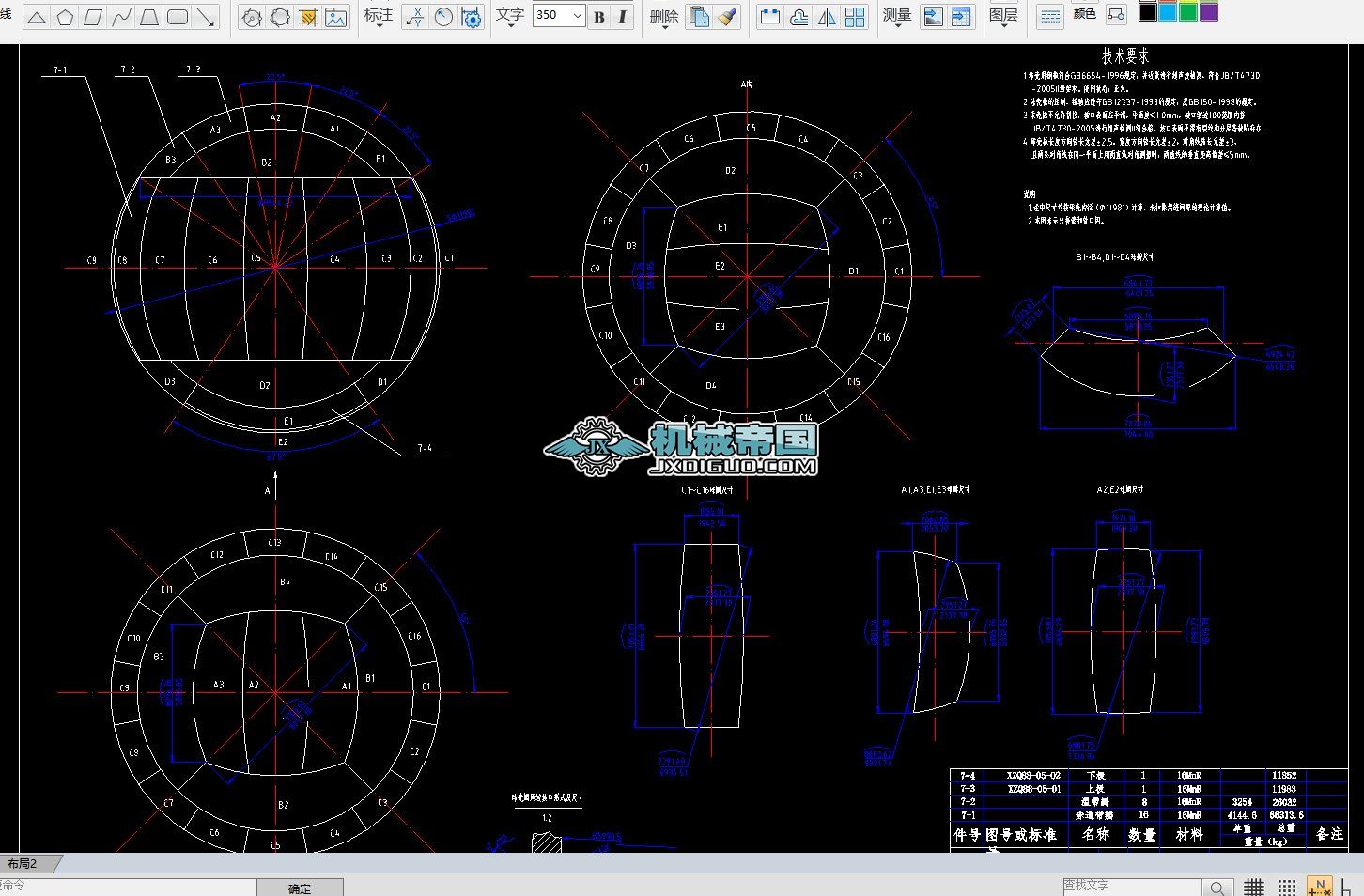This screenshot has height=896, width=1364.
Task: Click the 7-4 label in the drawing
Action: (425, 449)
